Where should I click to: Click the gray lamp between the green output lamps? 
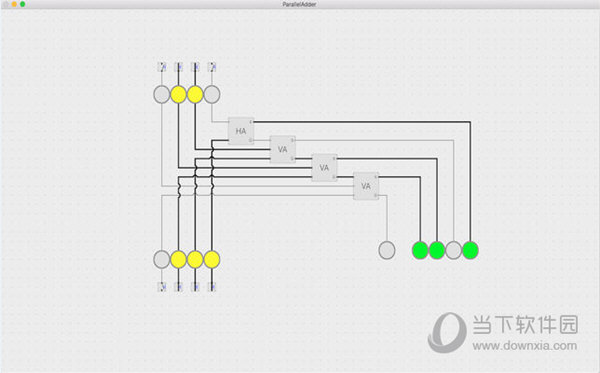click(x=454, y=250)
